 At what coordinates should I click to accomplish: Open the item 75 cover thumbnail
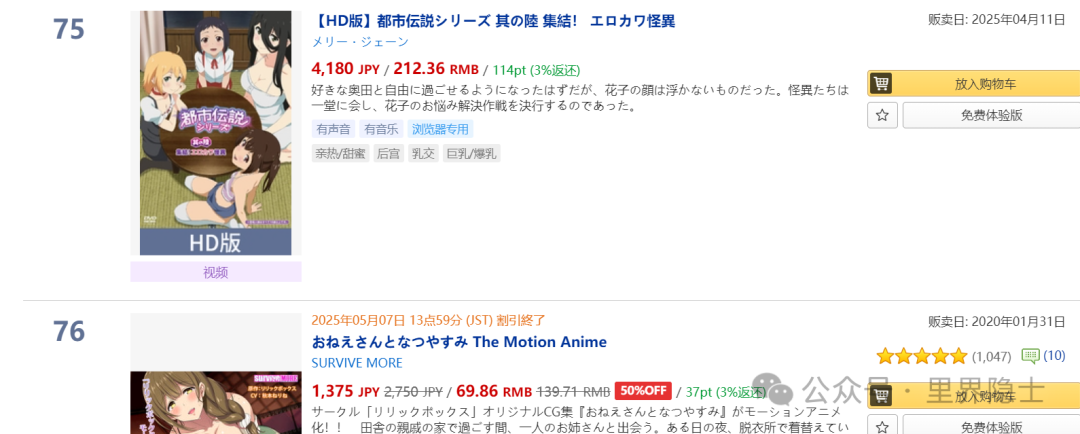(215, 133)
